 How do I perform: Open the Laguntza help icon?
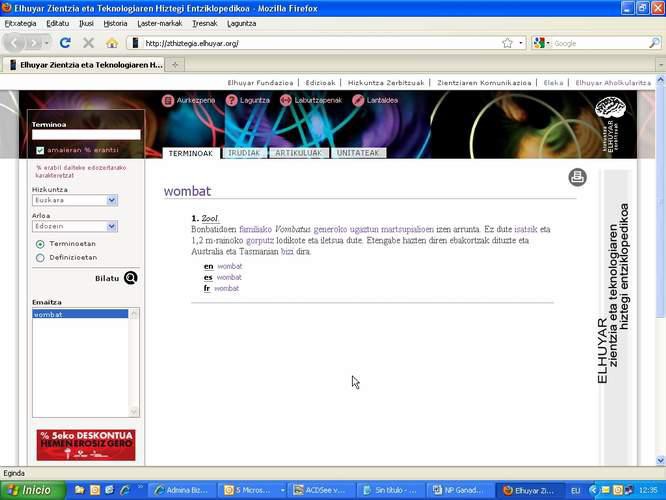[231, 100]
